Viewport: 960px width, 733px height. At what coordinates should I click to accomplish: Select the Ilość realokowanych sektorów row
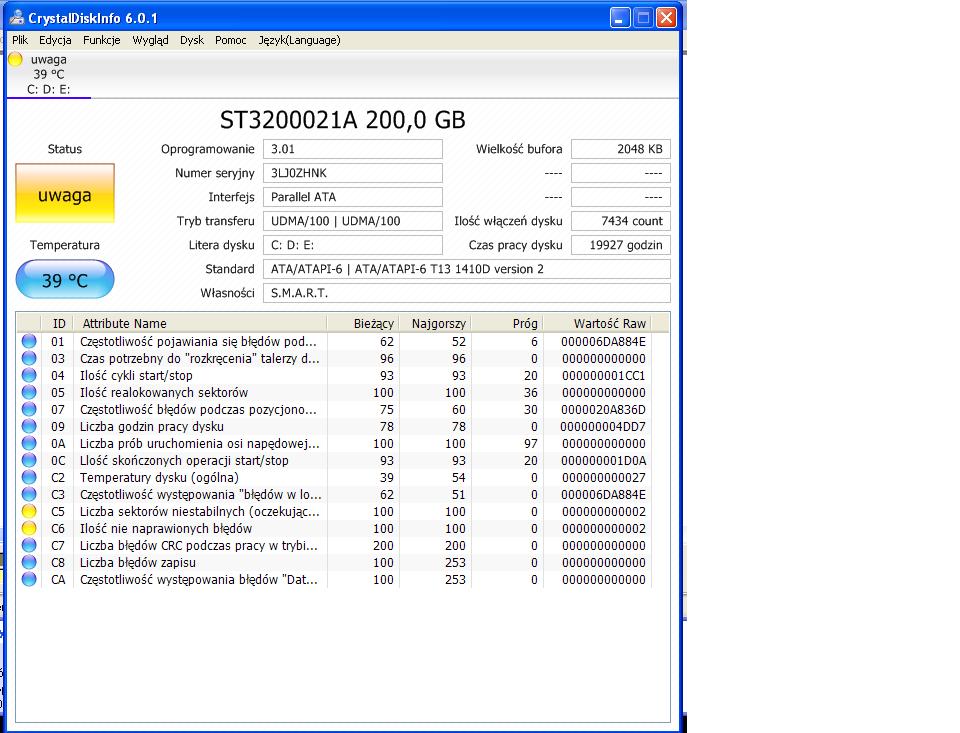click(334, 393)
